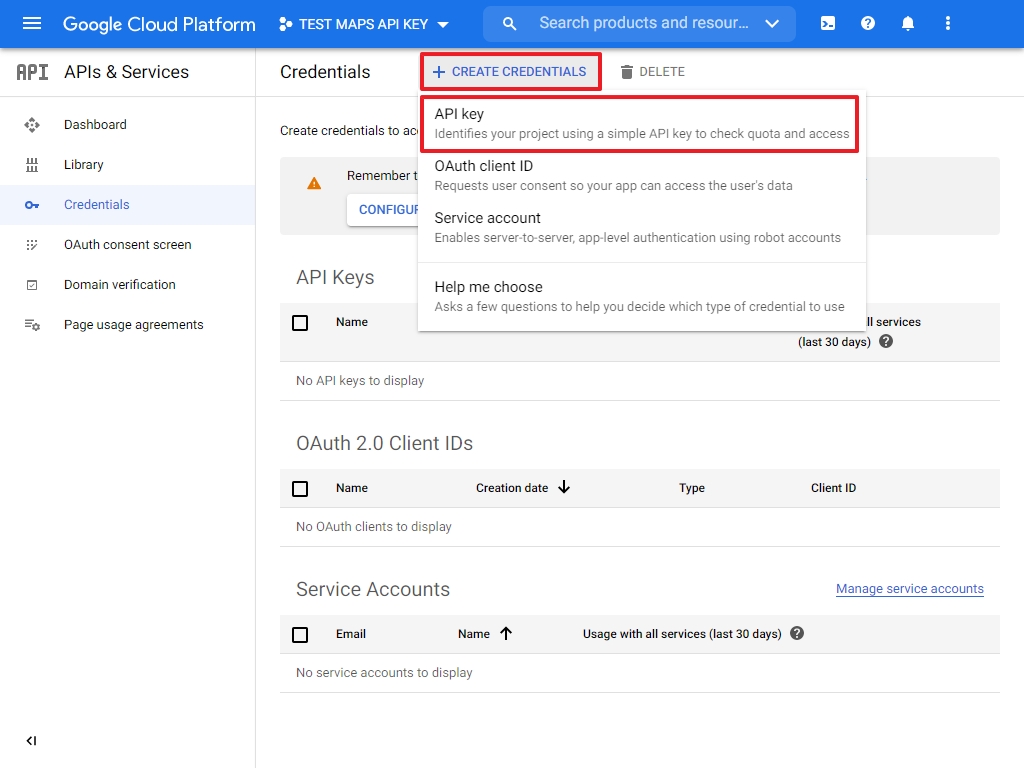Image resolution: width=1024 pixels, height=768 pixels.
Task: Click the API logo icon
Action: pos(32,72)
